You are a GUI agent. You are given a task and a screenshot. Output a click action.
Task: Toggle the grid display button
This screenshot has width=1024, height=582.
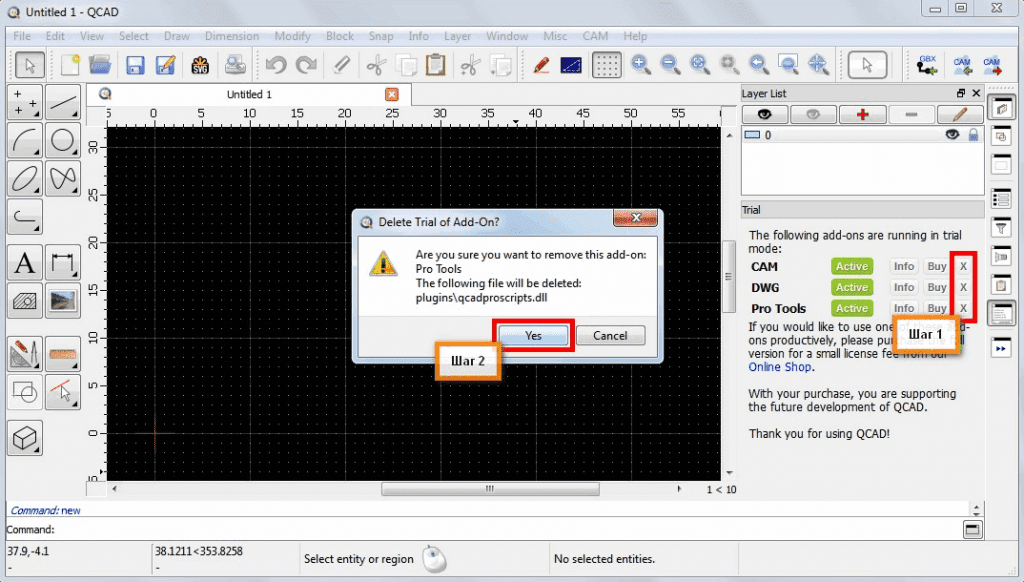[607, 65]
